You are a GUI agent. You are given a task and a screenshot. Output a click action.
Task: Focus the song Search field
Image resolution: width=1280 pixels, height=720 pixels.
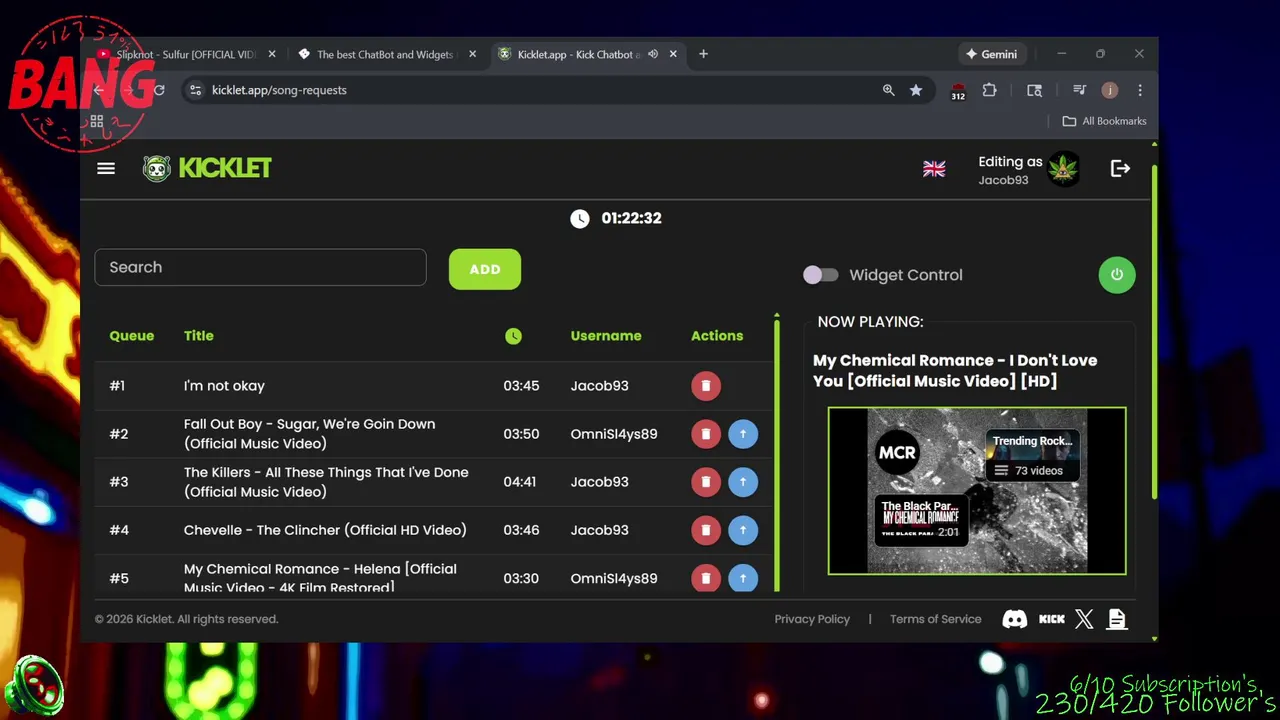point(260,267)
